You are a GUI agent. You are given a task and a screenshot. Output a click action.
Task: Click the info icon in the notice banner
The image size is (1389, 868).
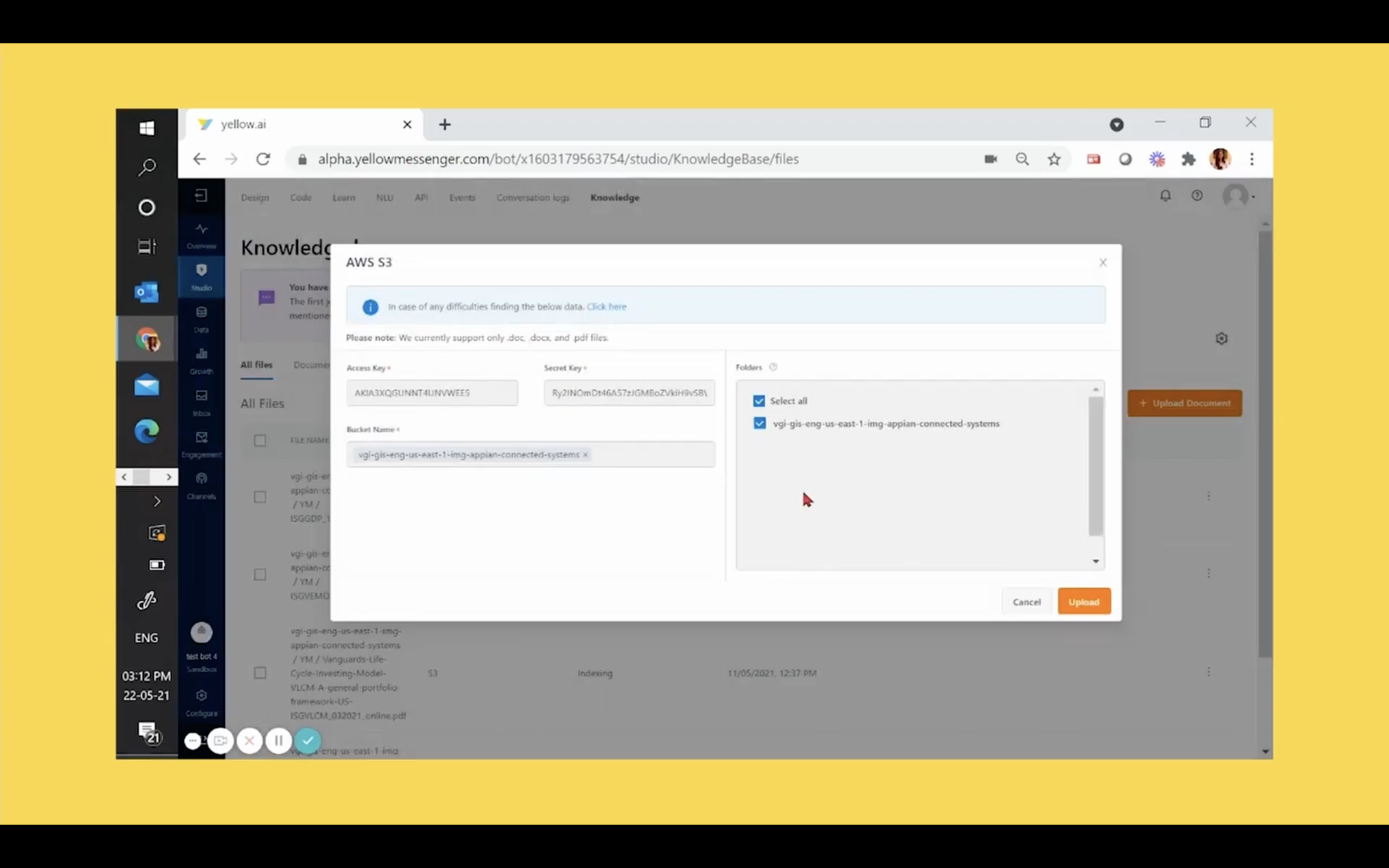(x=370, y=307)
